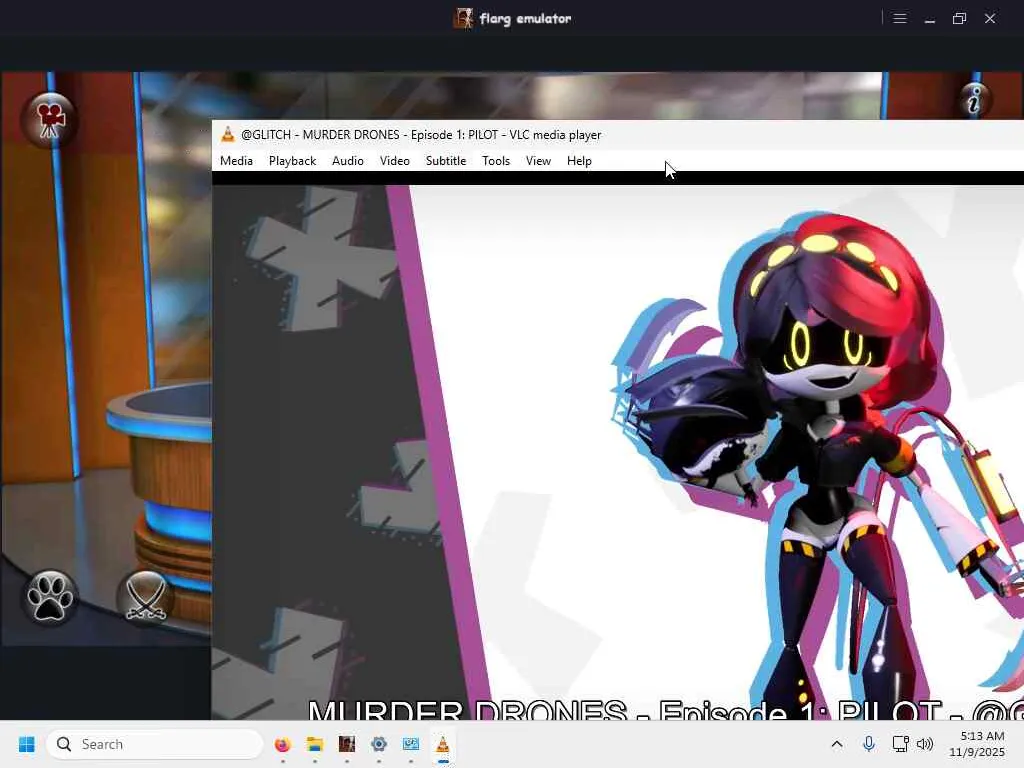This screenshot has height=768, width=1024.
Task: Close the flarg emulator window
Action: click(x=990, y=18)
